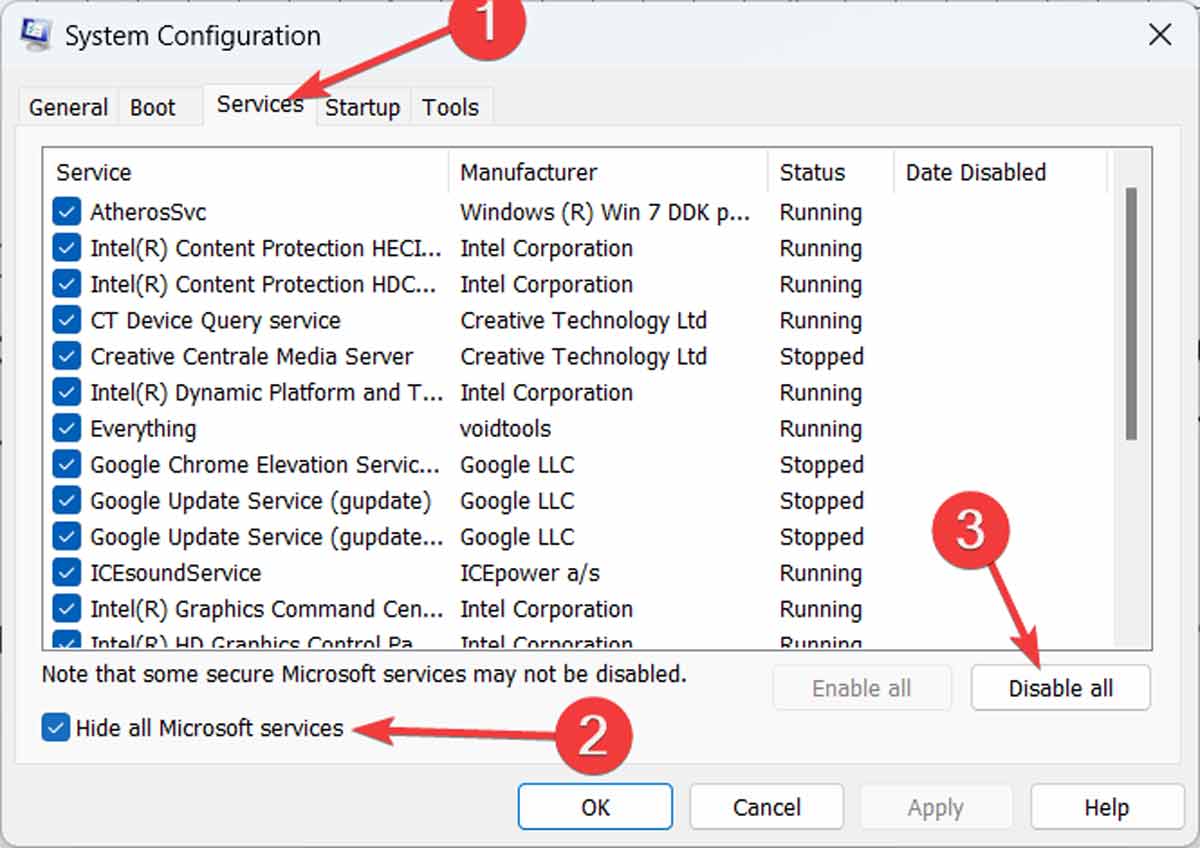Uncheck the AtherosSvc service
The height and width of the screenshot is (848, 1200).
(x=66, y=212)
